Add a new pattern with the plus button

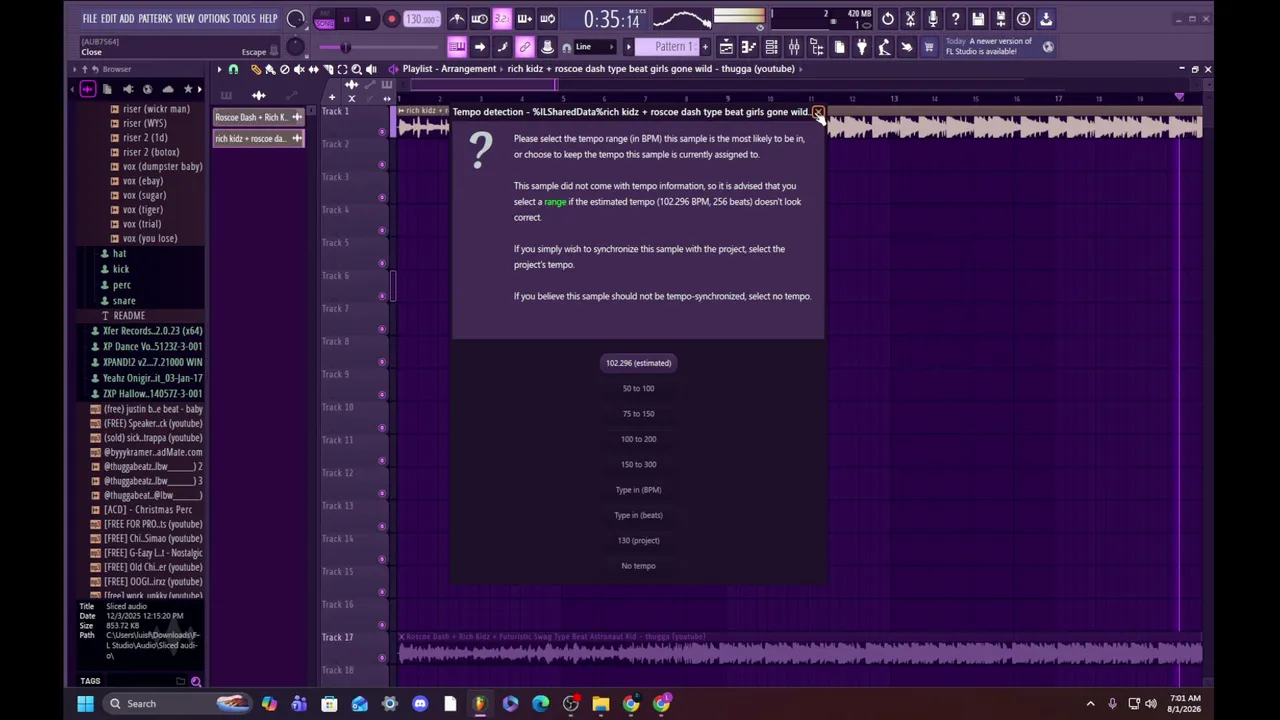pos(705,47)
